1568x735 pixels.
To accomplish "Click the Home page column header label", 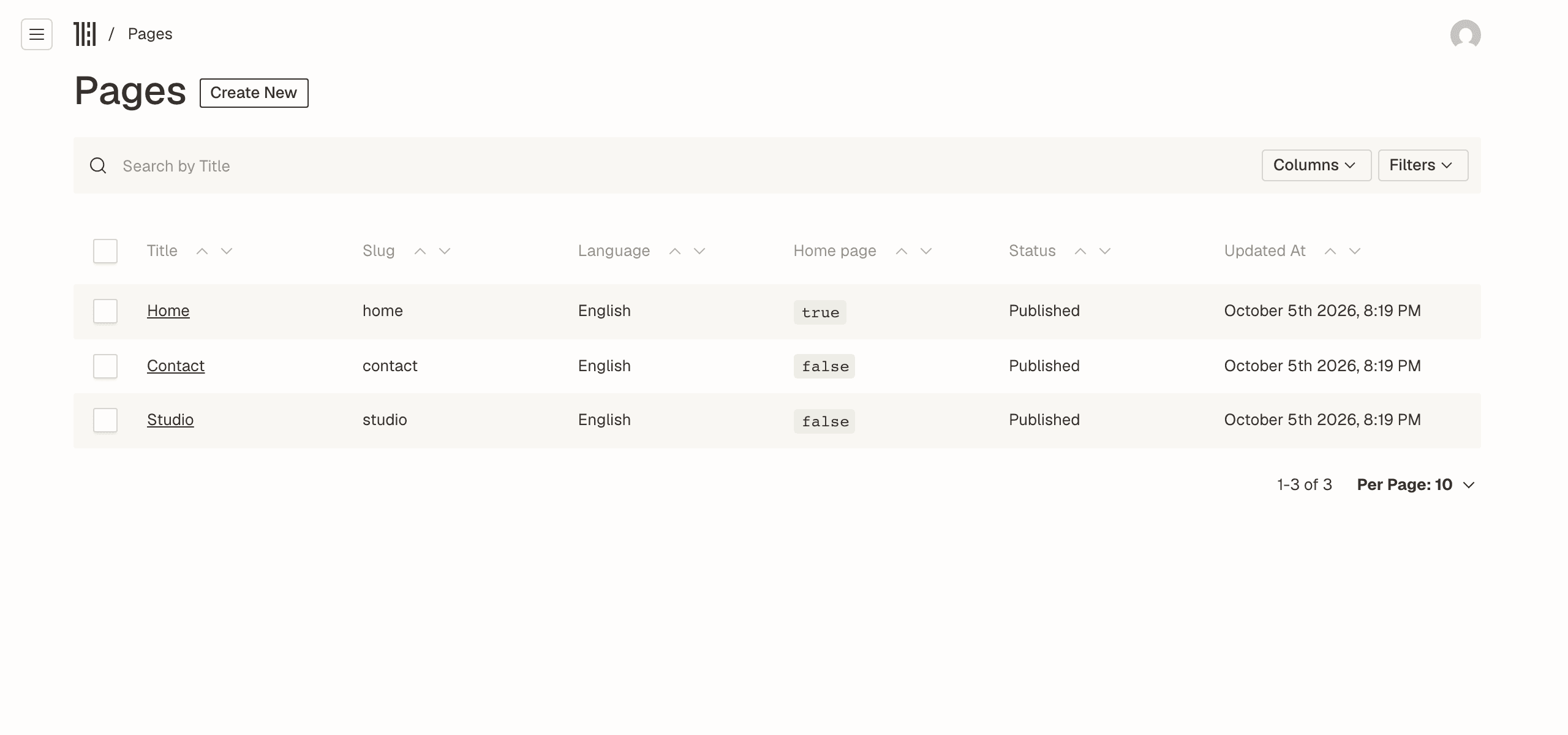I will (835, 251).
